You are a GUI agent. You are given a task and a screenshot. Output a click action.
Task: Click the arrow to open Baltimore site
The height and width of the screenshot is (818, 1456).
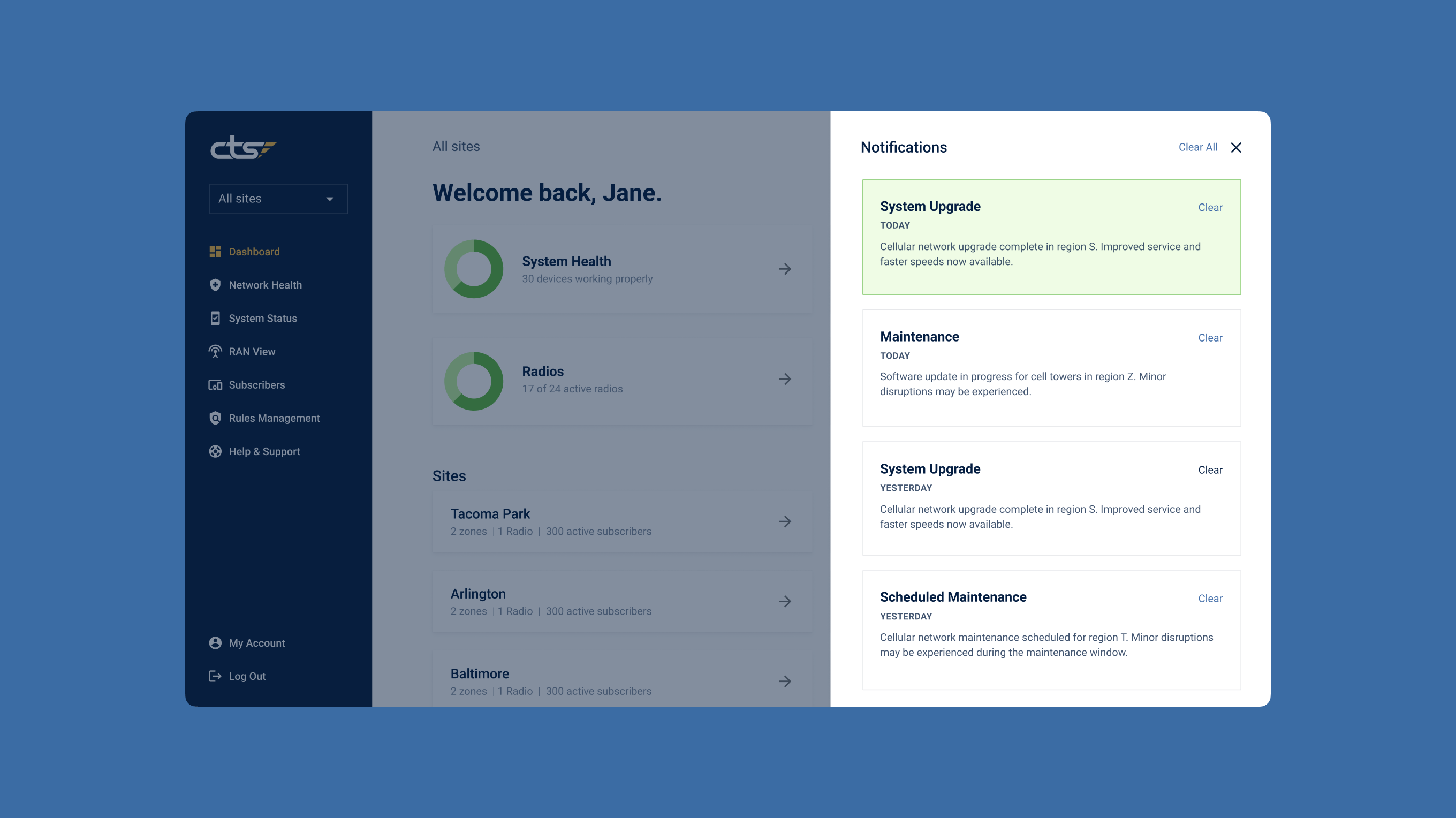click(x=786, y=681)
